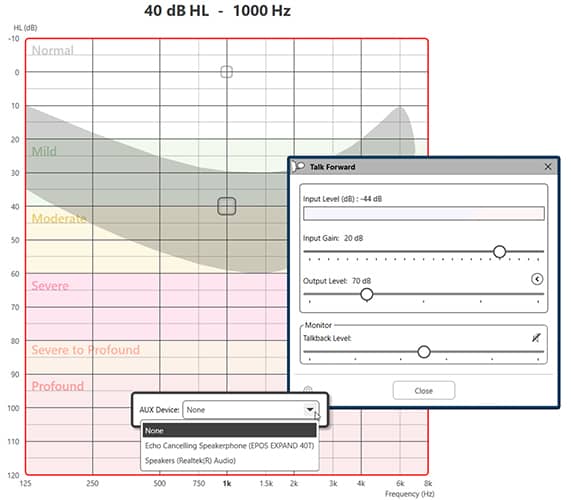The height and width of the screenshot is (500, 571).
Task: Click the Input Level meter bar
Action: point(424,213)
